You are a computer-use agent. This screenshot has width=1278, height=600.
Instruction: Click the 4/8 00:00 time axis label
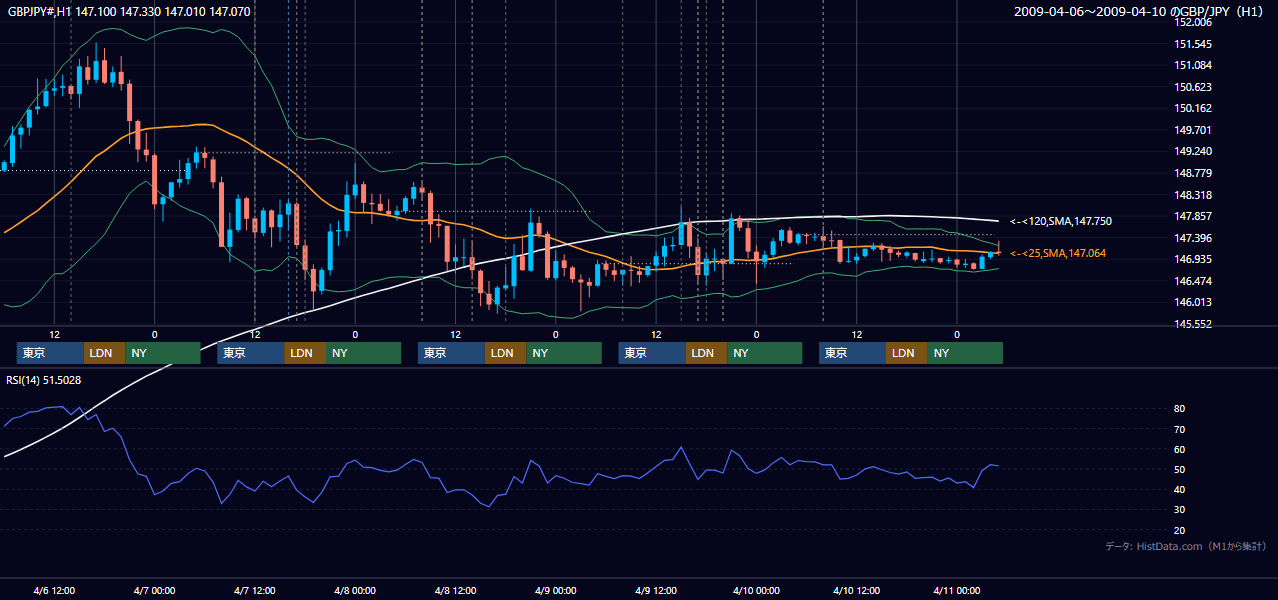355,590
